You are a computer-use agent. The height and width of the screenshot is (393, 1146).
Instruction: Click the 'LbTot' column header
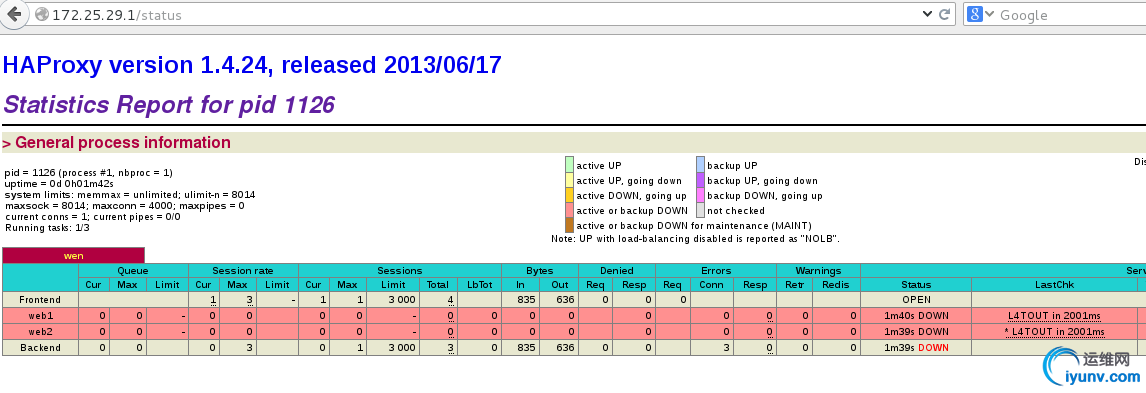click(x=479, y=285)
